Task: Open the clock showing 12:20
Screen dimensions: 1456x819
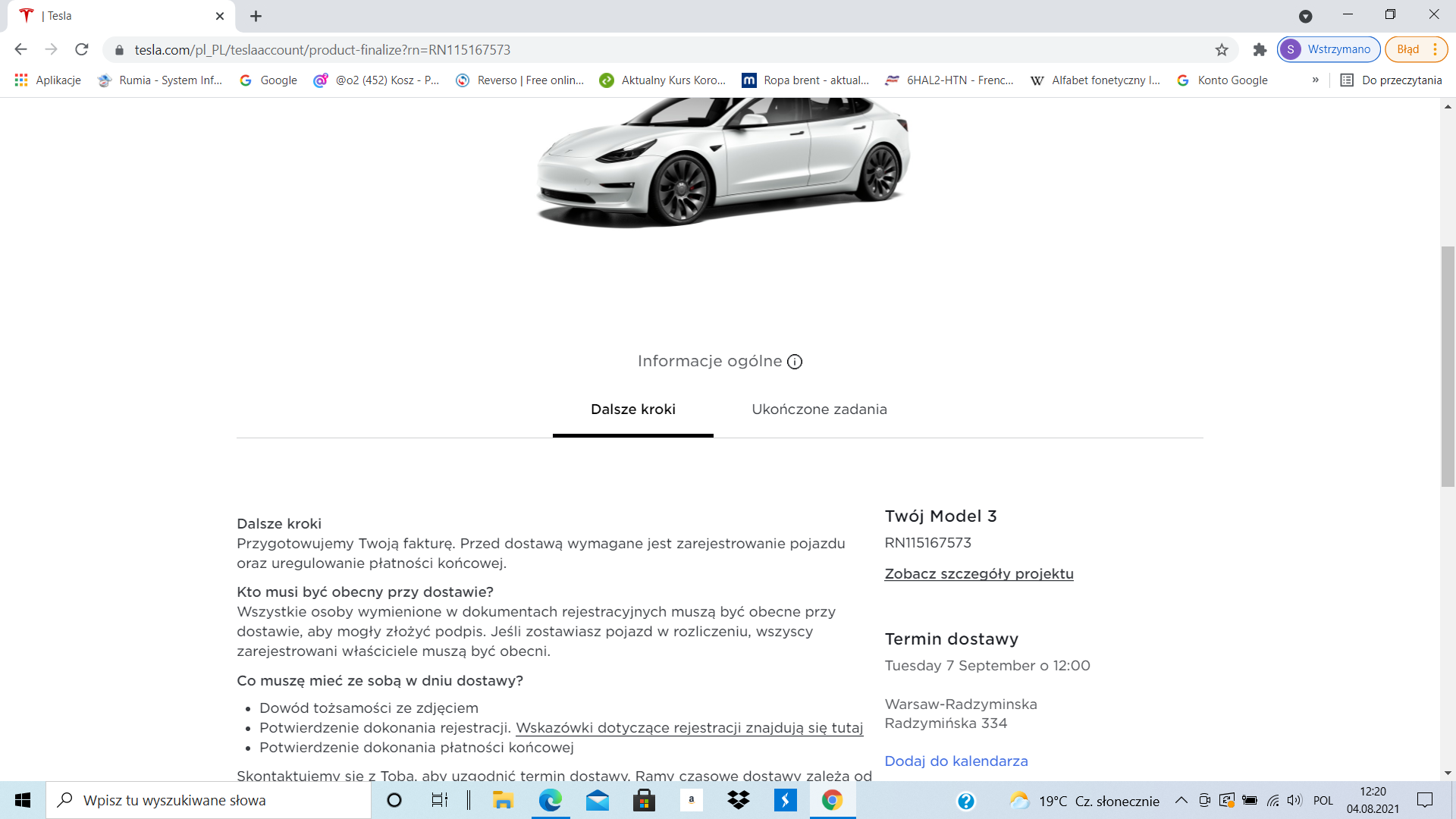Action: (1373, 800)
